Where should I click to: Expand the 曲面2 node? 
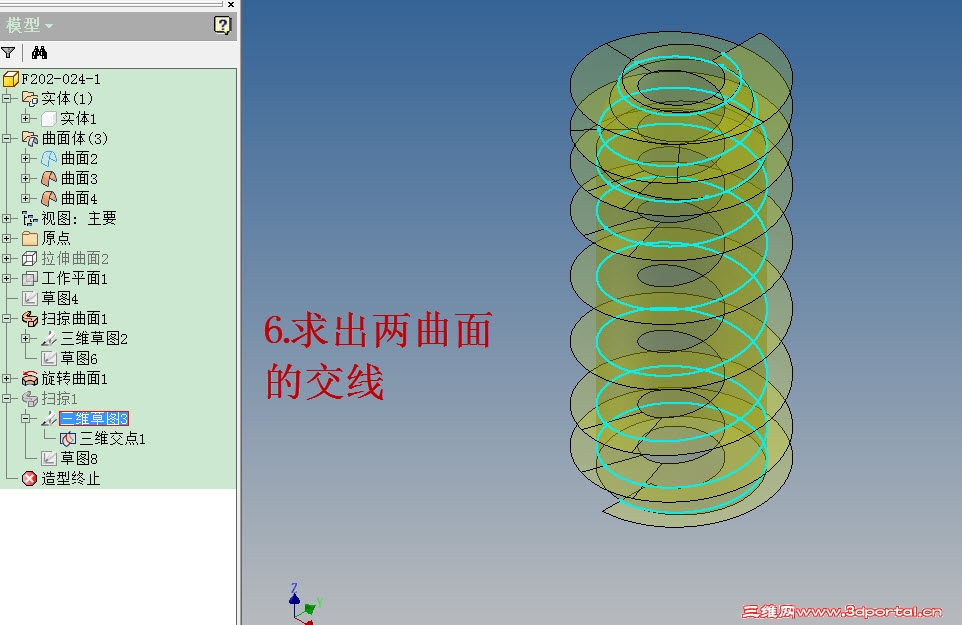(x=25, y=158)
